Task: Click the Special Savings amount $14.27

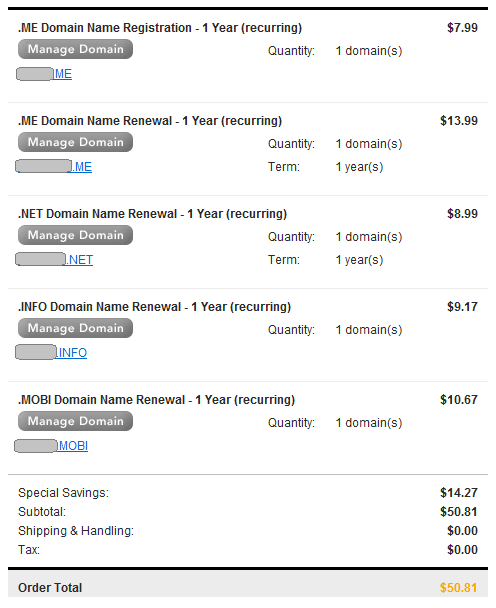Action: pyautogui.click(x=459, y=493)
